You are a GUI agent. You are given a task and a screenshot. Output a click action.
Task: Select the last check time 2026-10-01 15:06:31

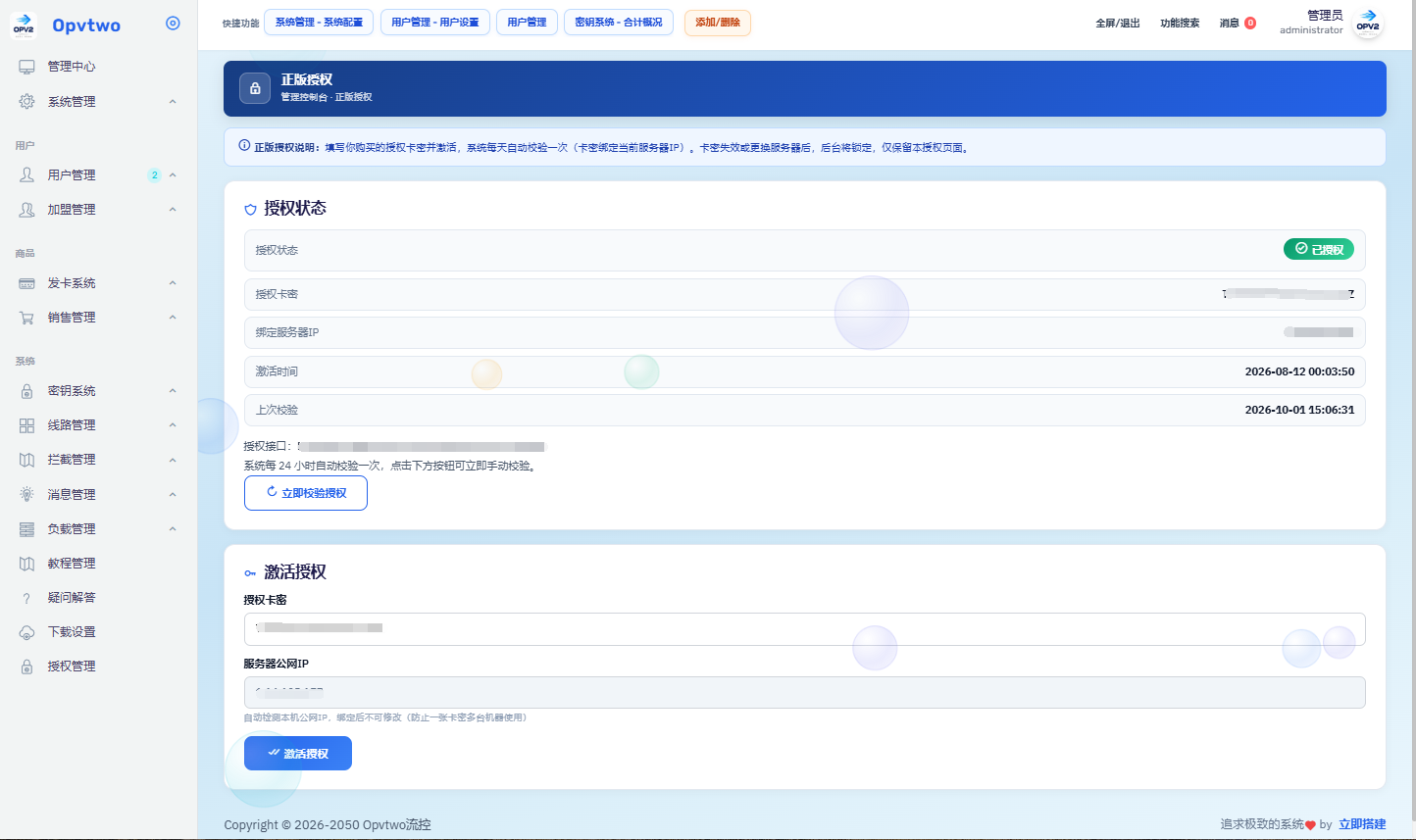click(x=1299, y=411)
